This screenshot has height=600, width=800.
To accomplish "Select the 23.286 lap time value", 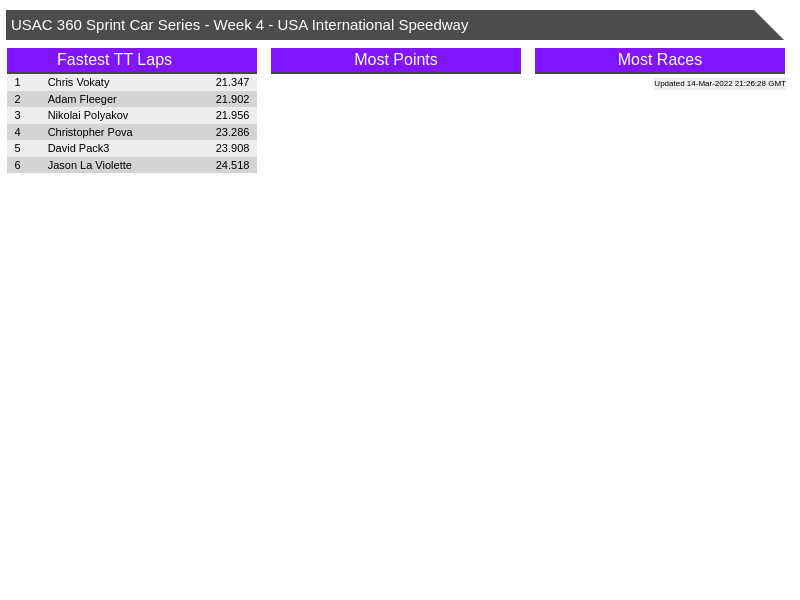I will pos(232,132).
